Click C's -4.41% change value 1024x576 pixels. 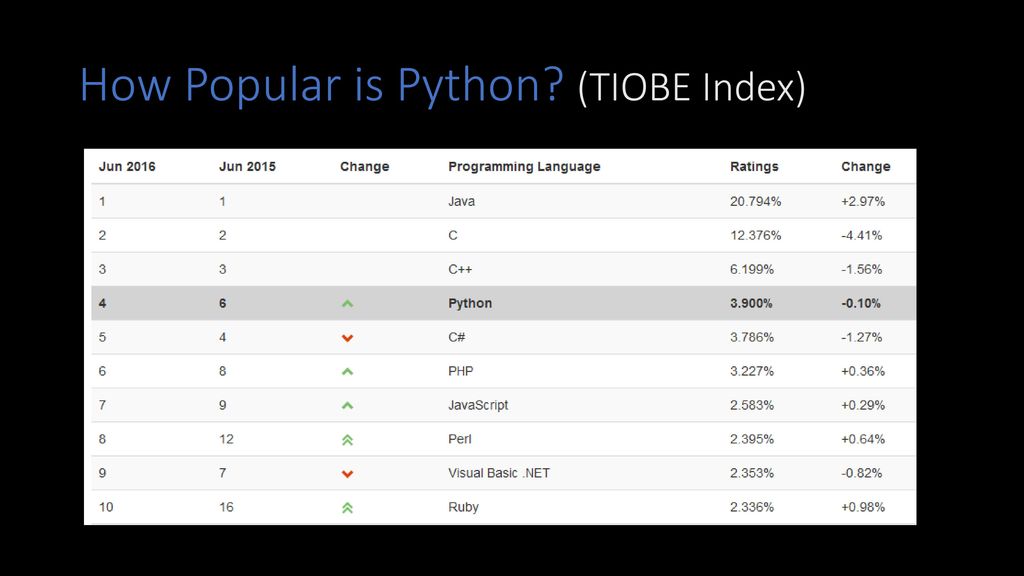pos(861,235)
